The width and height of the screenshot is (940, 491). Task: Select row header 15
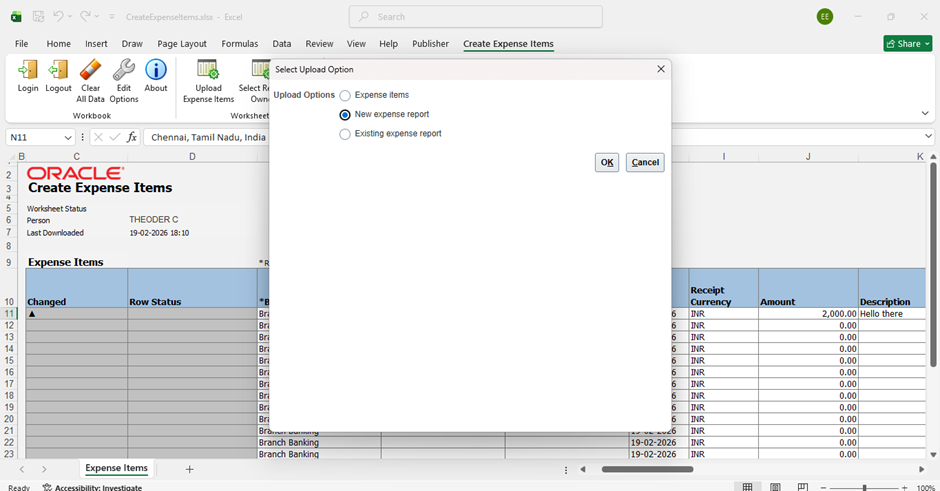coord(9,360)
